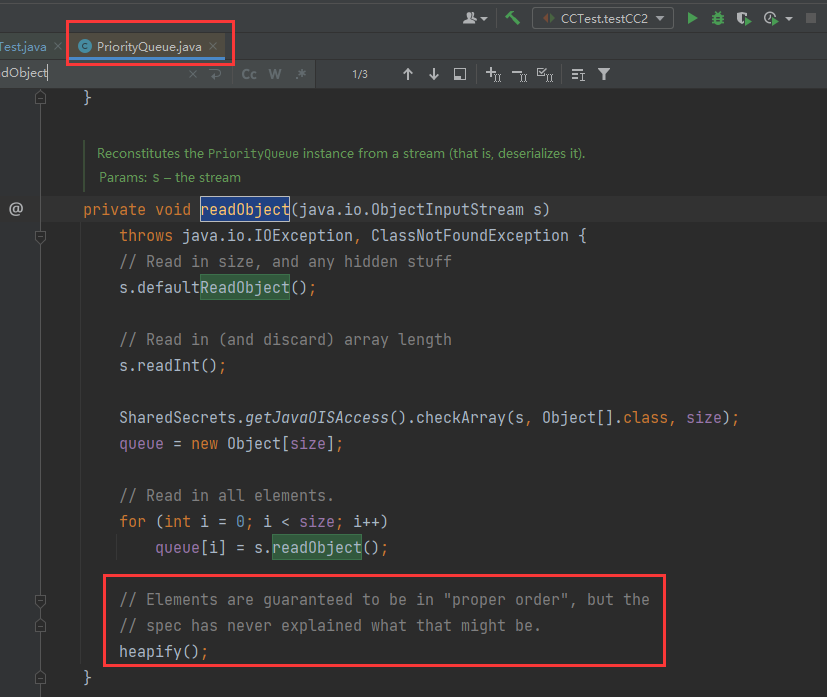Screen dimensions: 827x697
Task: Toggle Words (W) search option
Action: (x=275, y=74)
